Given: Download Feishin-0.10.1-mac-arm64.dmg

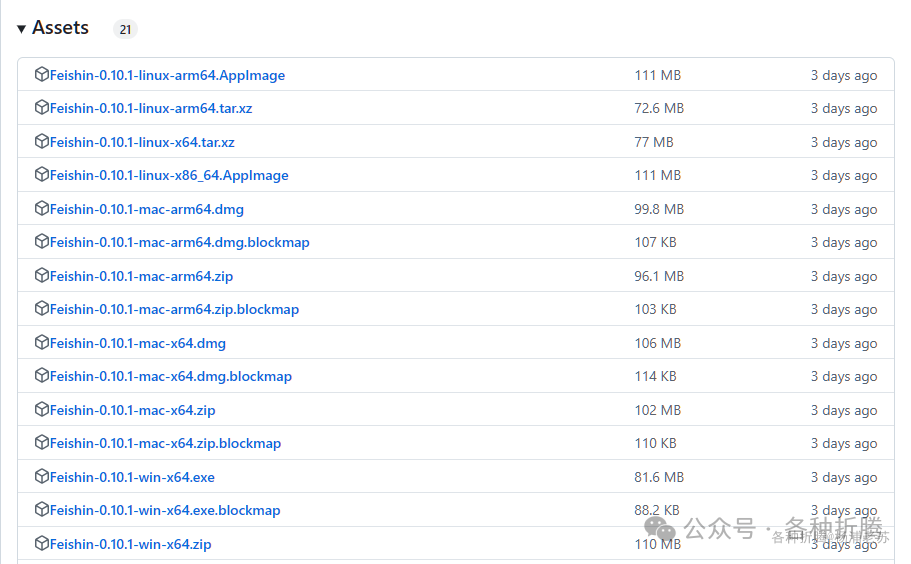Looking at the screenshot, I should (x=147, y=210).
